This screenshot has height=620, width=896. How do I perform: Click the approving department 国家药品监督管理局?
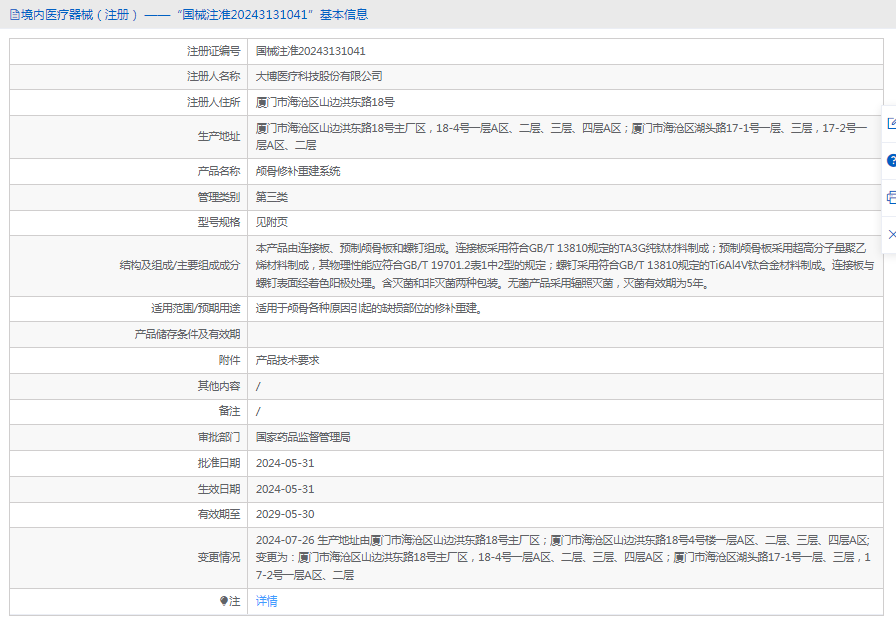[303, 437]
